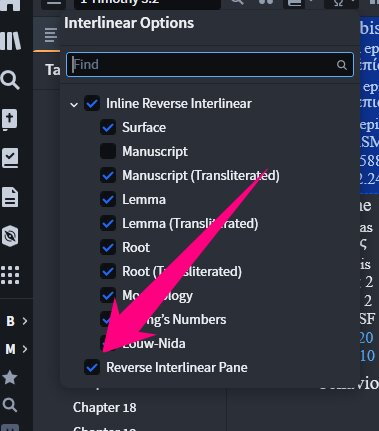
Task: Click the Find search field
Action: point(210,65)
